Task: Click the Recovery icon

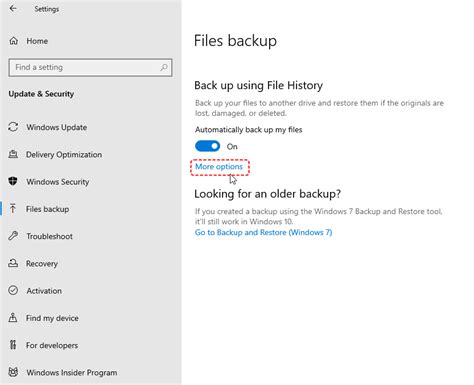Action: (13, 263)
